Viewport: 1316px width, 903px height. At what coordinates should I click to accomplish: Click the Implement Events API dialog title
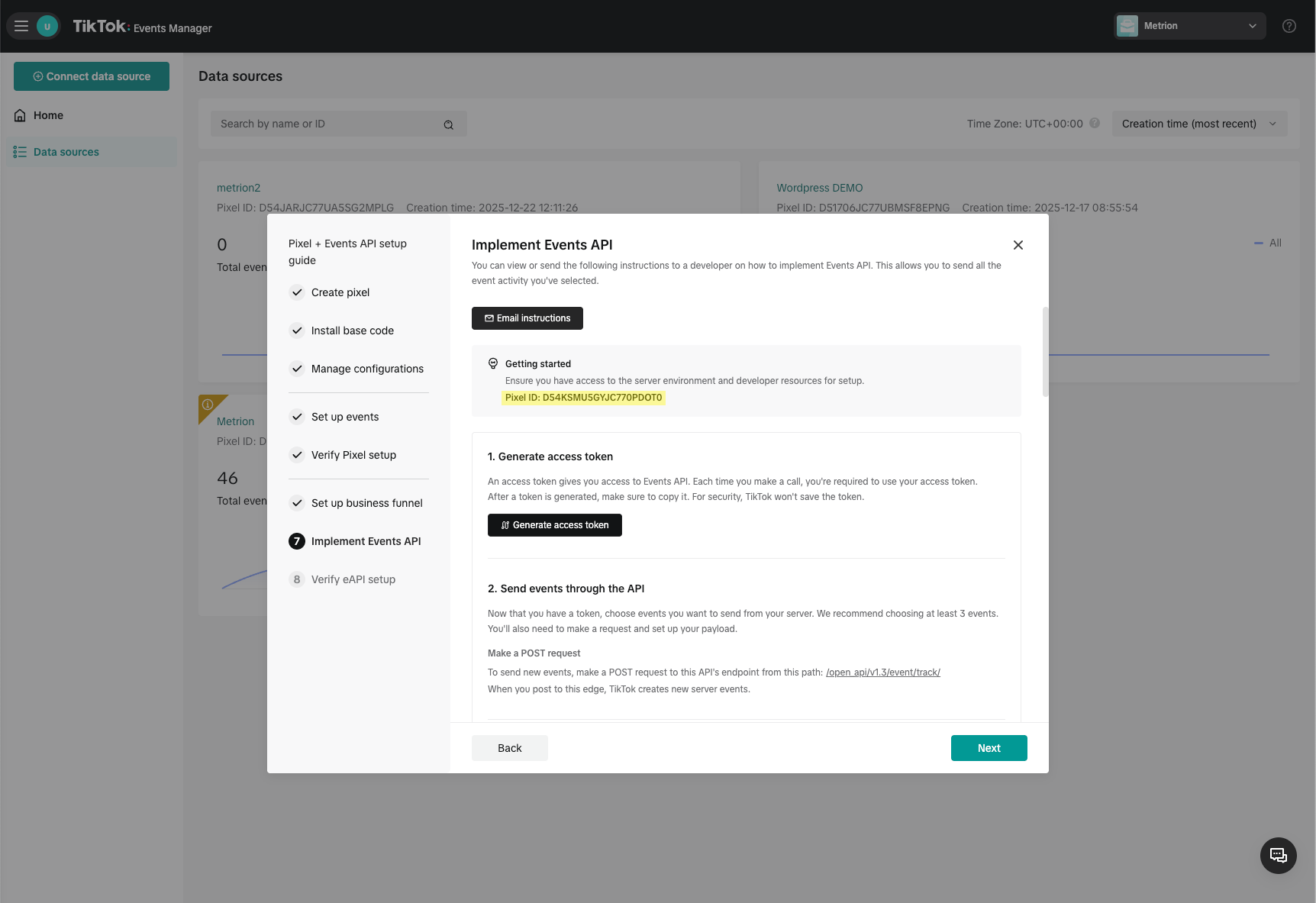(x=542, y=245)
